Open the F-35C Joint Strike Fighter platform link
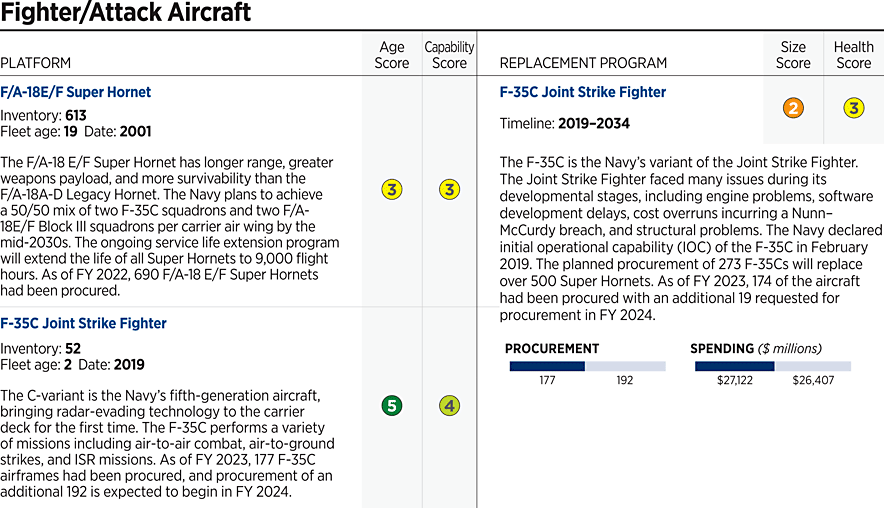 click(x=83, y=323)
